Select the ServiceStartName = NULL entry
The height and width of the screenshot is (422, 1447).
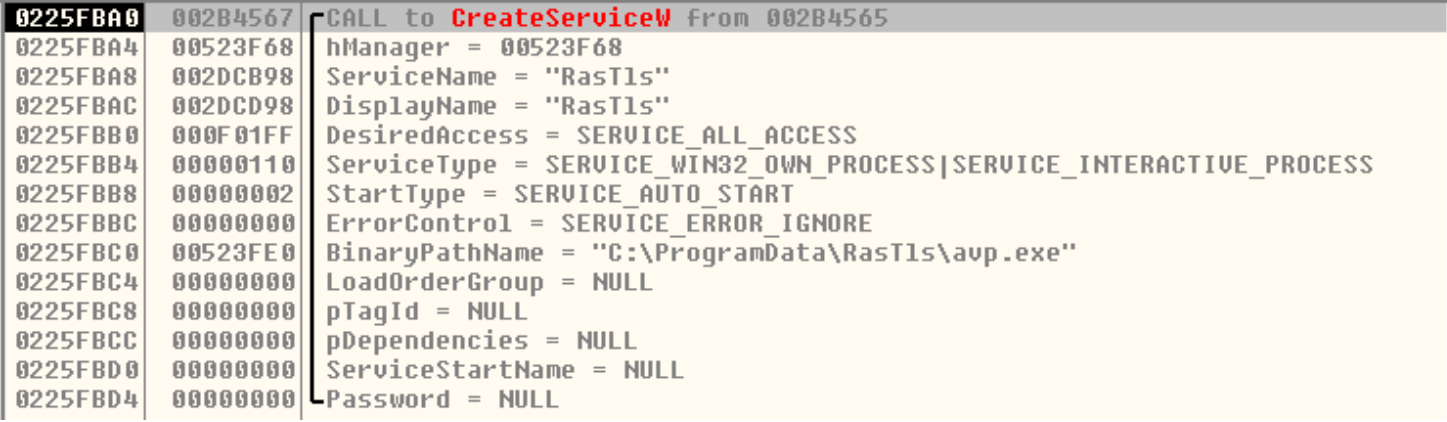(x=505, y=370)
